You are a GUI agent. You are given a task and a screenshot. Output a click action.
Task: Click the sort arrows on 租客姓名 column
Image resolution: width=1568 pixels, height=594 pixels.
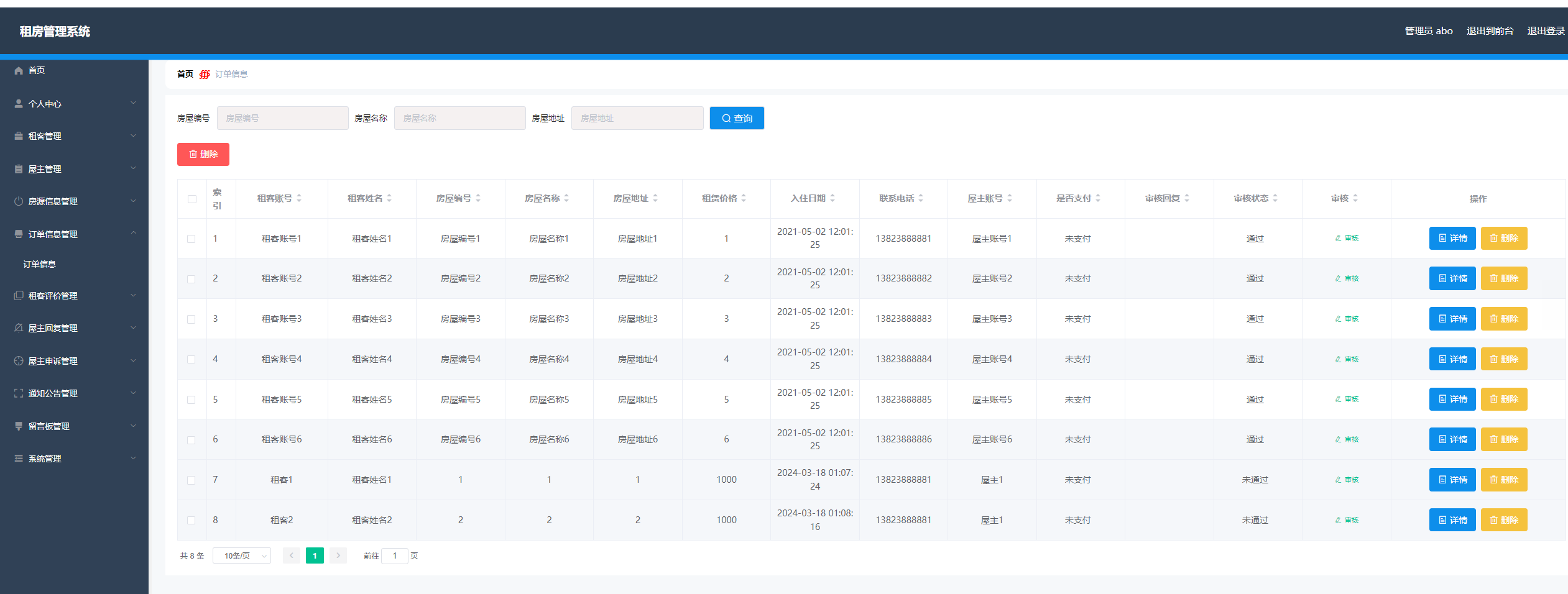pos(389,198)
